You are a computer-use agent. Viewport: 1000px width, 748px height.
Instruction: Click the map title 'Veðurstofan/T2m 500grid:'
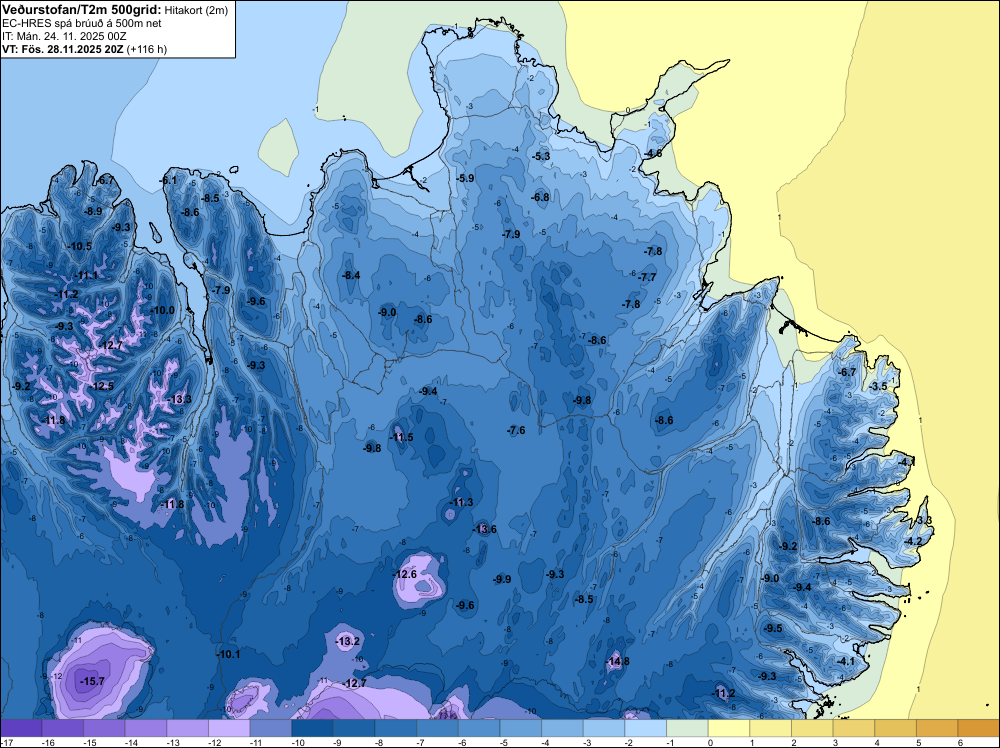[x=82, y=9]
